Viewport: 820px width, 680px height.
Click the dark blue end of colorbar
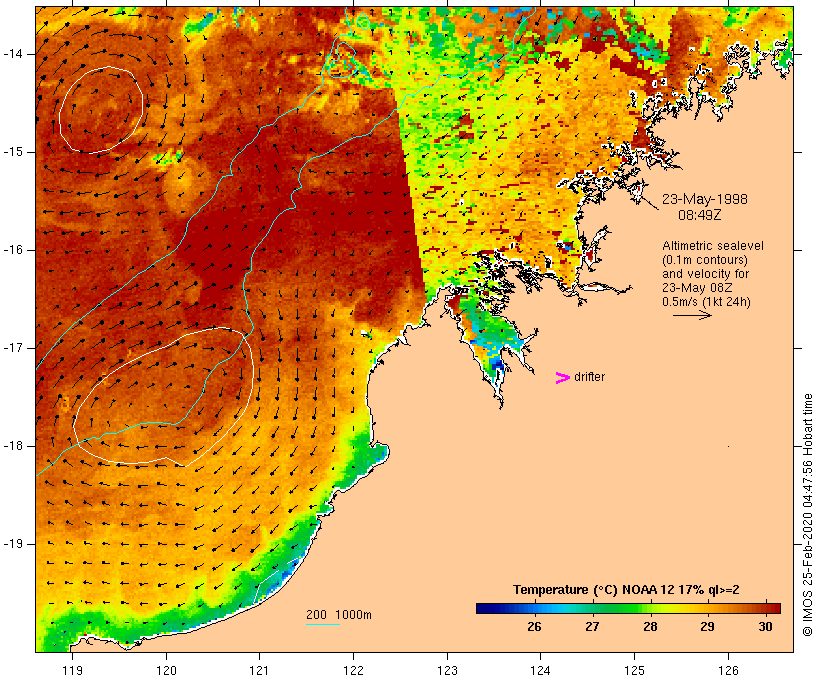click(484, 608)
